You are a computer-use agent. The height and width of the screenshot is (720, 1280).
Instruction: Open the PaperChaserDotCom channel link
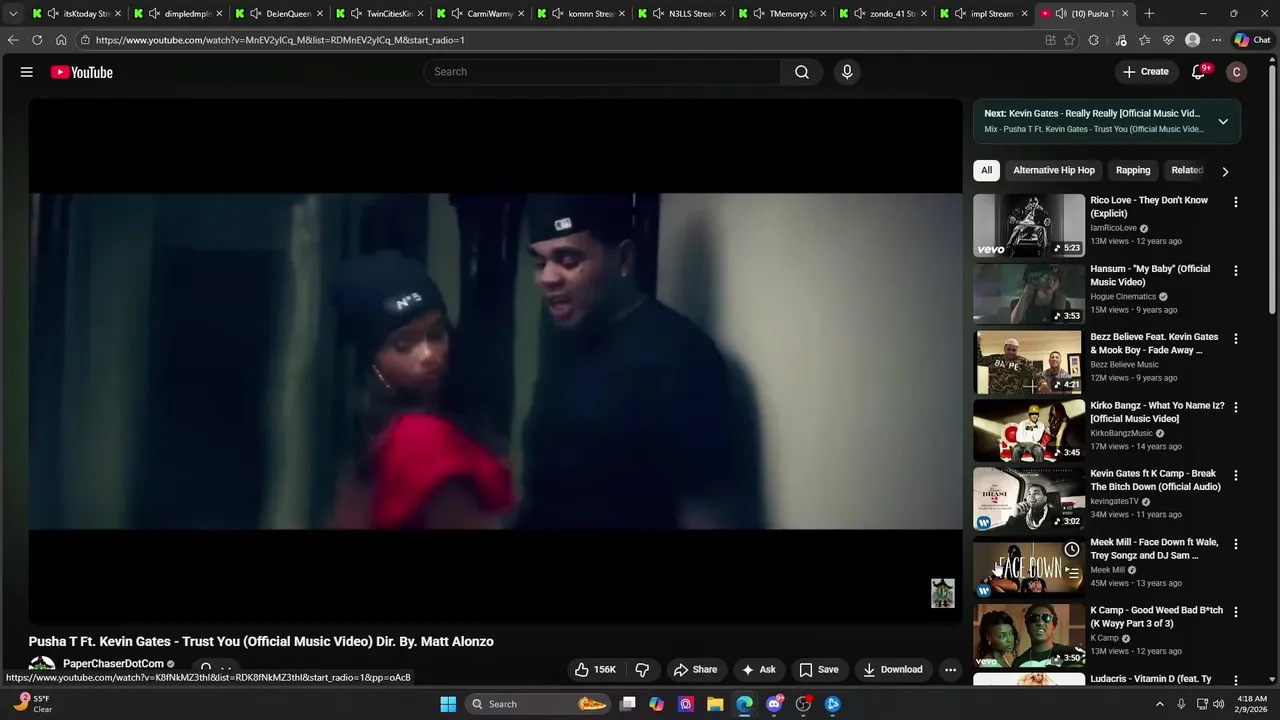click(113, 664)
